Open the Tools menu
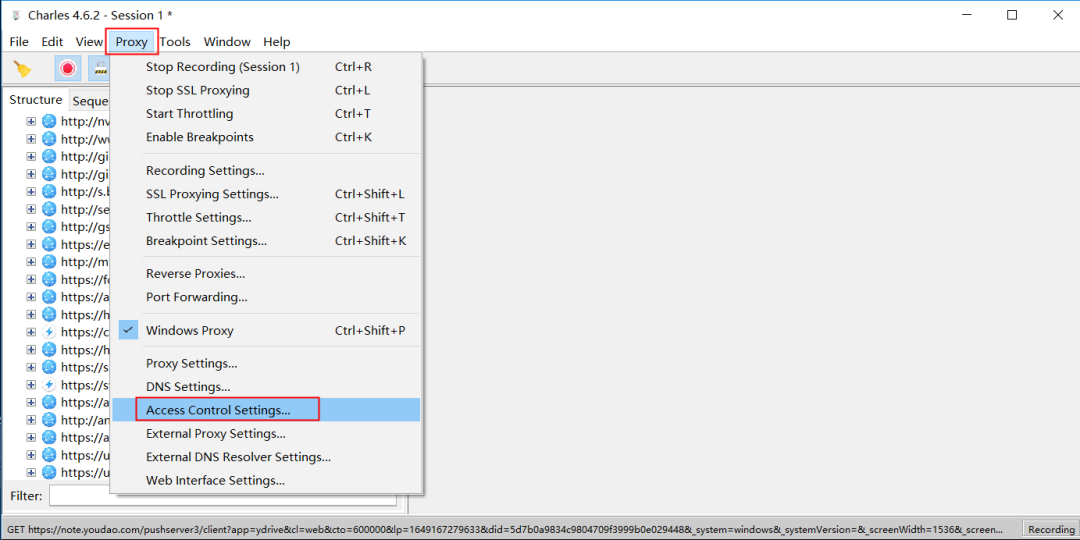Screen dimensions: 1080x540 pos(175,42)
